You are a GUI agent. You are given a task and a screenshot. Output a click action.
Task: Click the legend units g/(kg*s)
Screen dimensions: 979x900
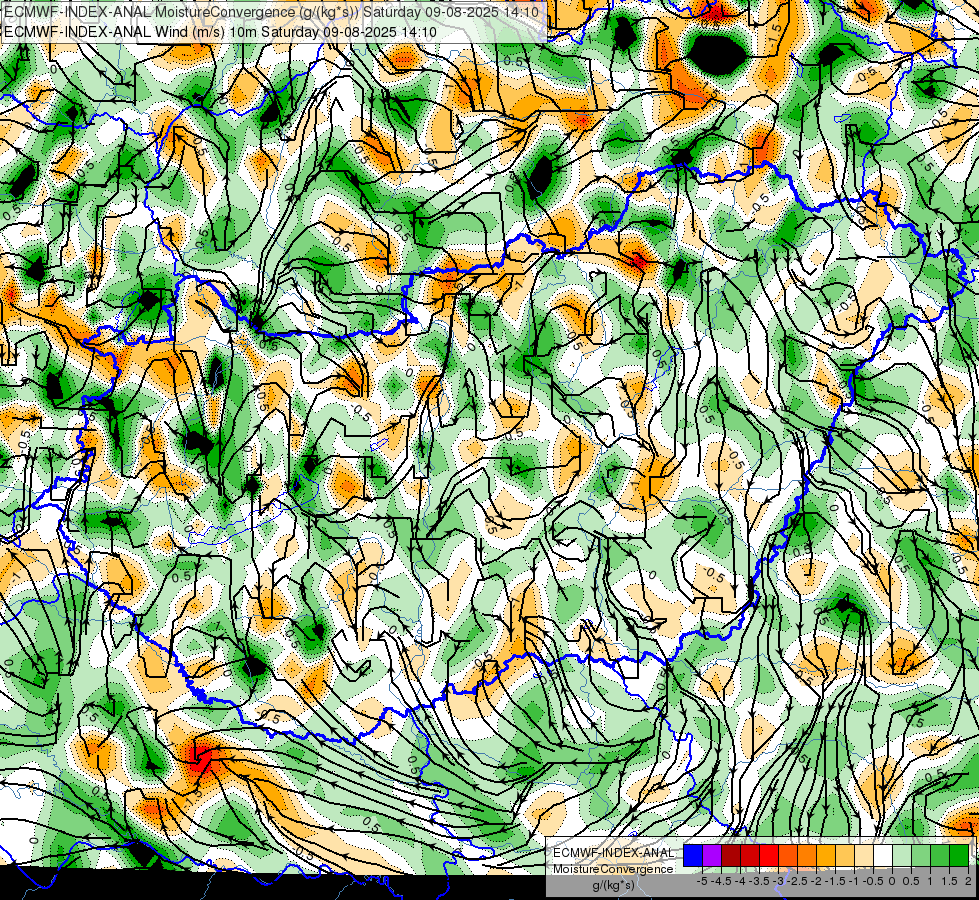coord(613,886)
